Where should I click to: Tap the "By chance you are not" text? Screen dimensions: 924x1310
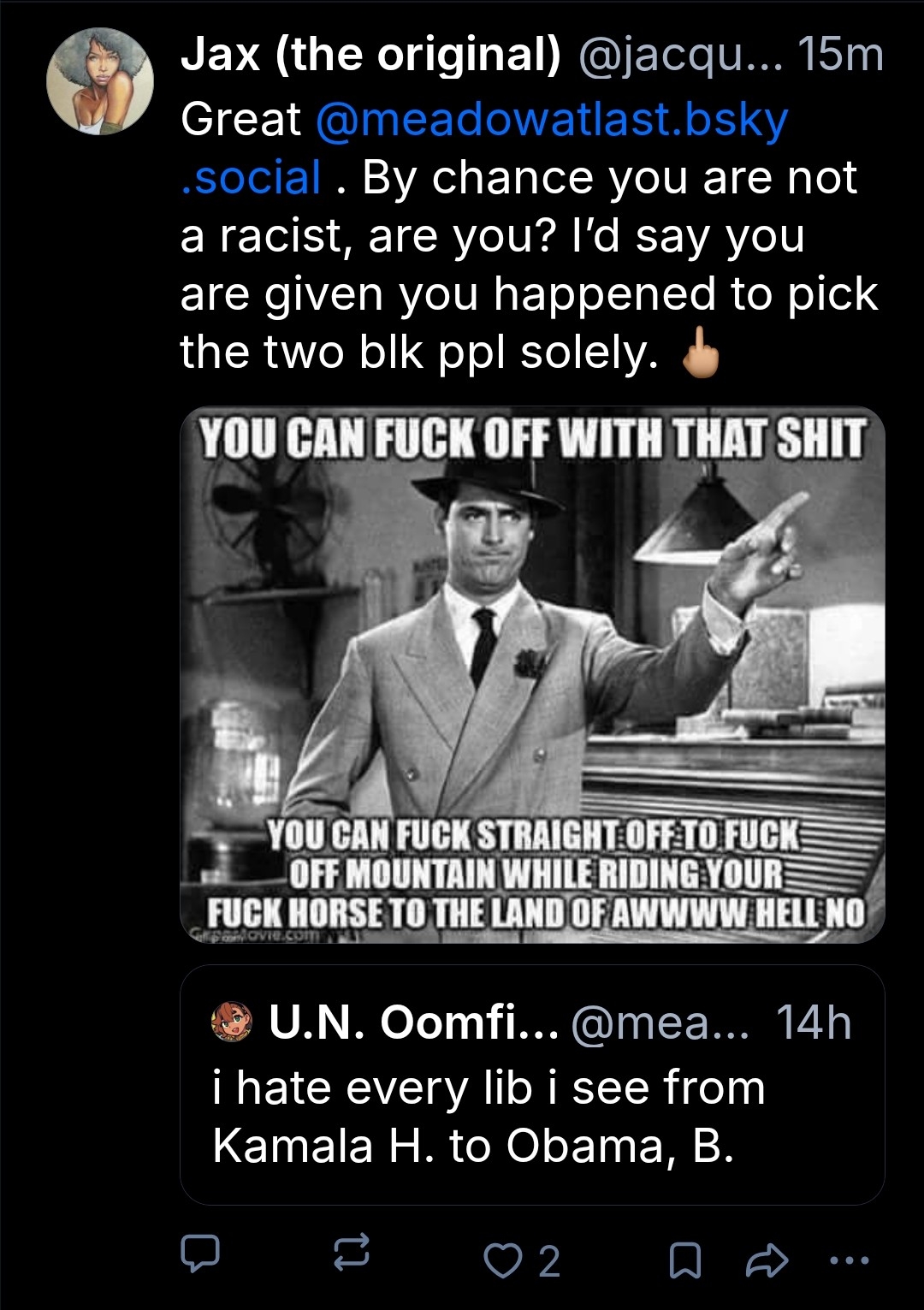click(x=609, y=178)
